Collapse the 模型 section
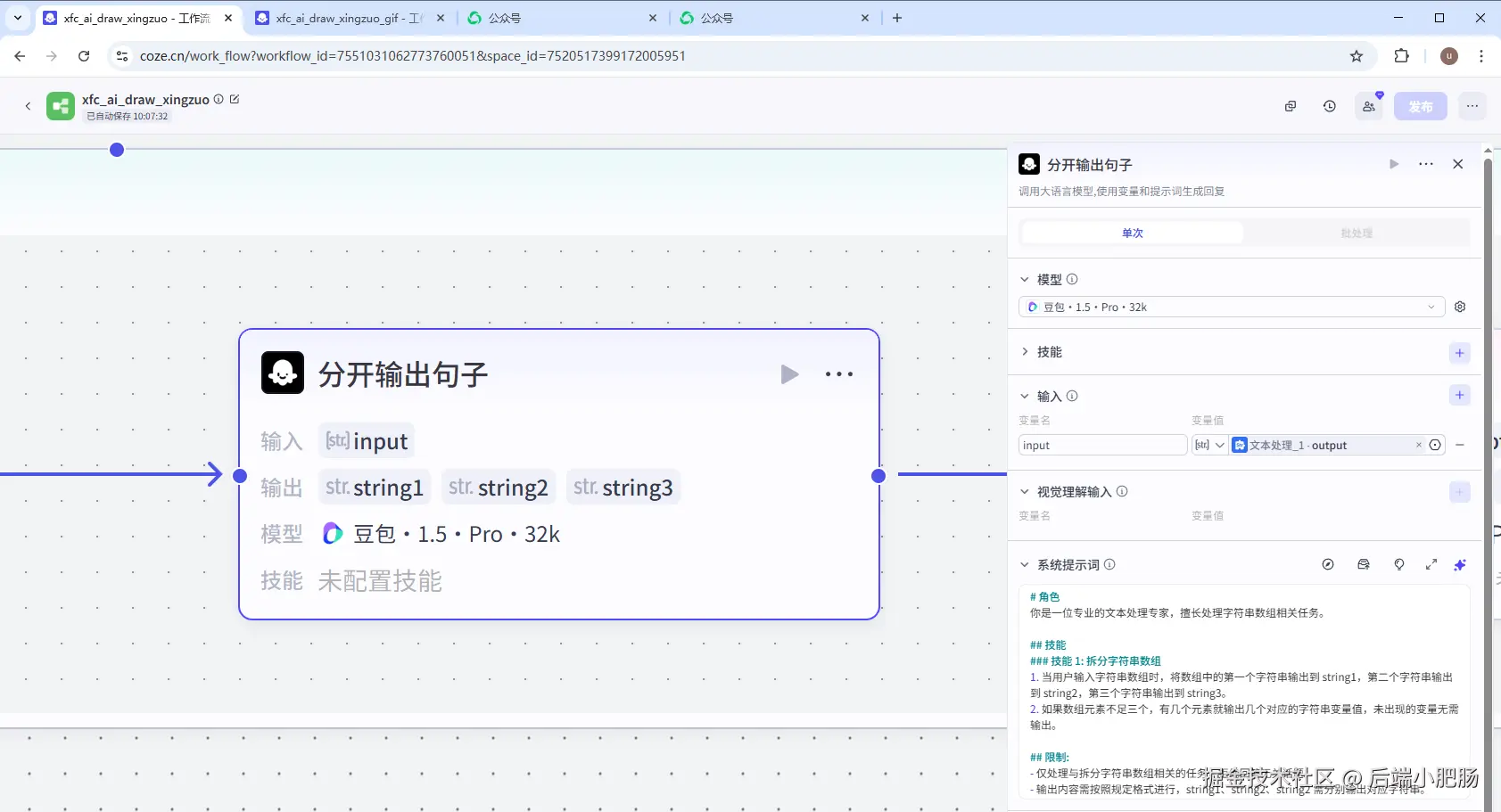This screenshot has height=812, width=1501. point(1025,279)
